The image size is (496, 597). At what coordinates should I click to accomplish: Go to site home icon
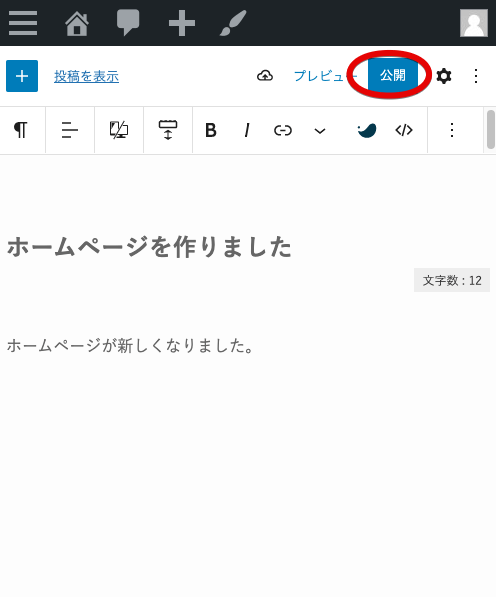click(x=77, y=23)
